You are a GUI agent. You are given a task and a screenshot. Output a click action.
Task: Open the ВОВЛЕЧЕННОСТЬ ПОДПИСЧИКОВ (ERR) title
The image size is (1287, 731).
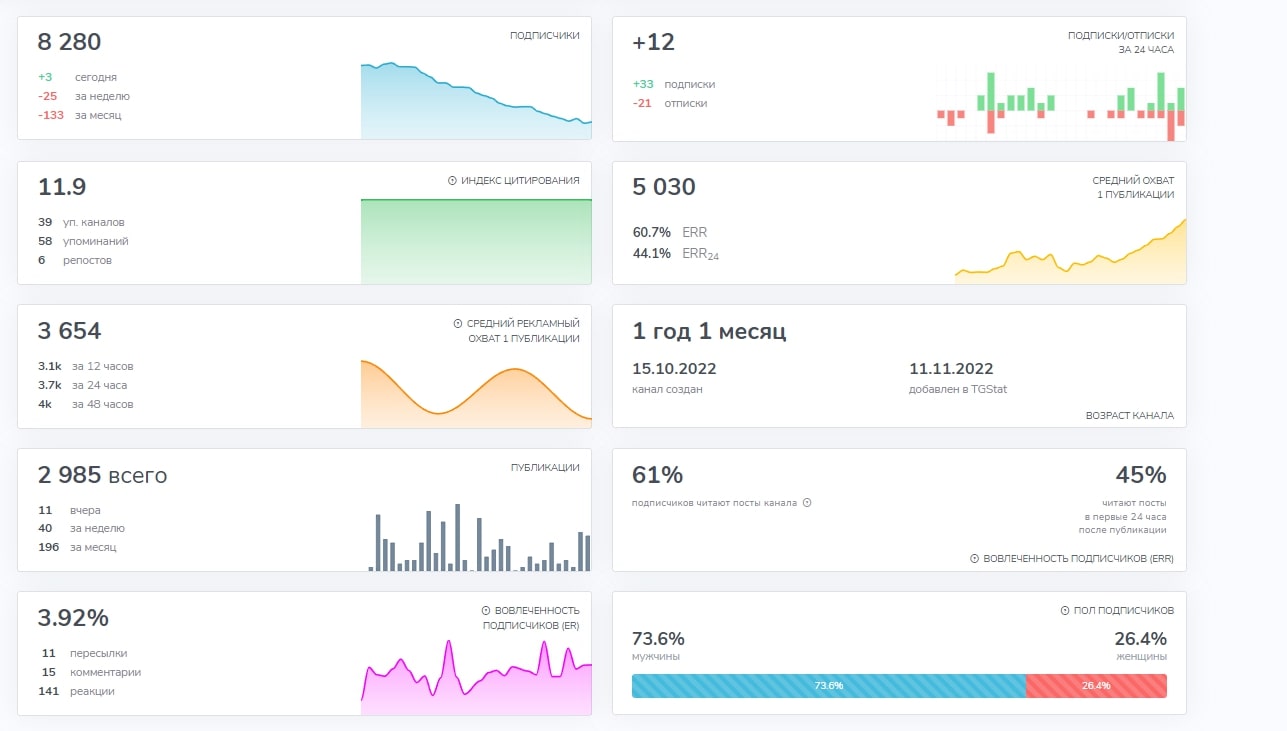pyautogui.click(x=1078, y=559)
